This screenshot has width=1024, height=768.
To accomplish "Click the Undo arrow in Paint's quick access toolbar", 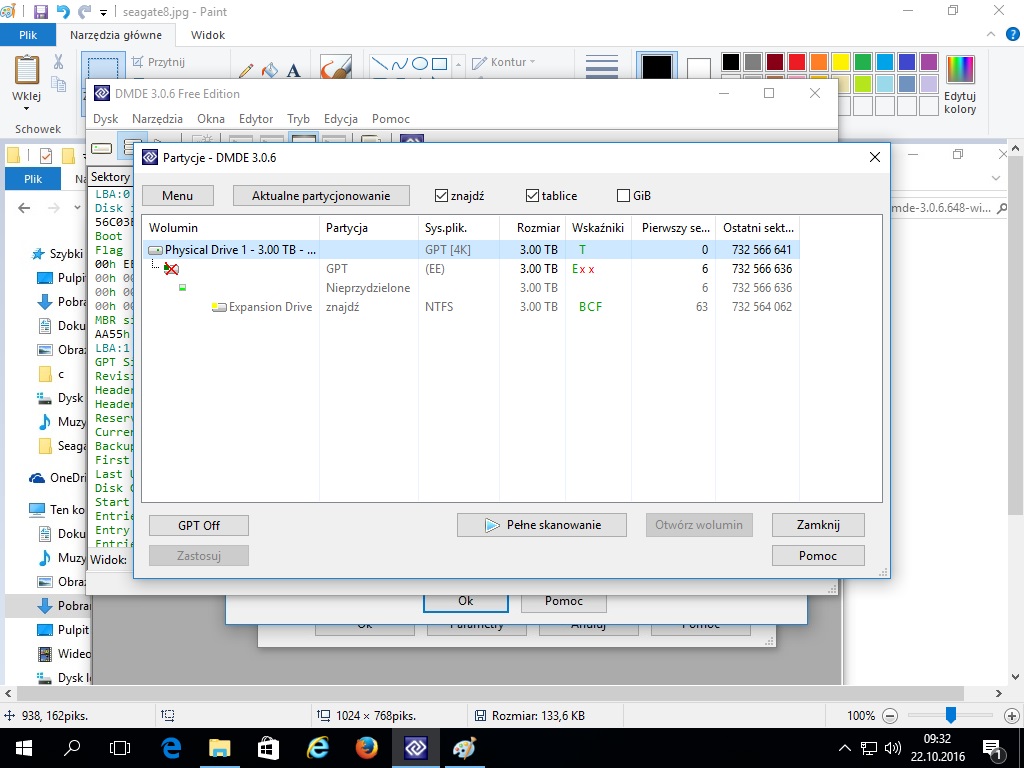I will point(63,12).
